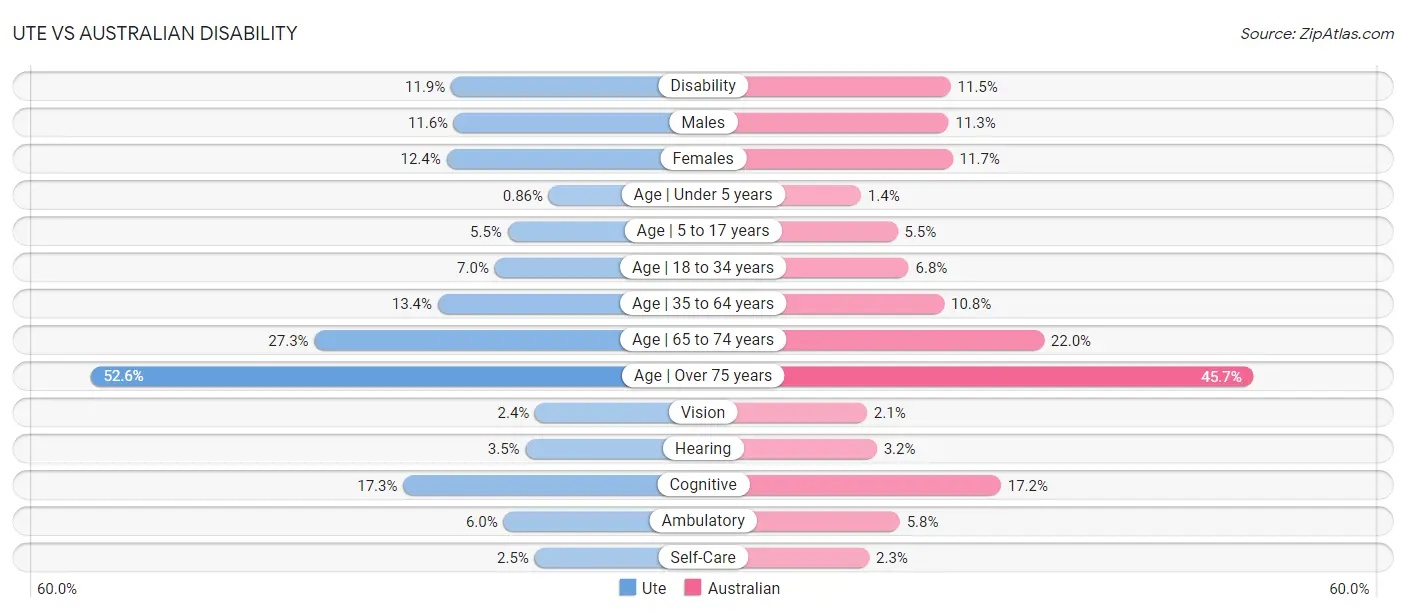Select the Cognitive category label

click(x=703, y=485)
